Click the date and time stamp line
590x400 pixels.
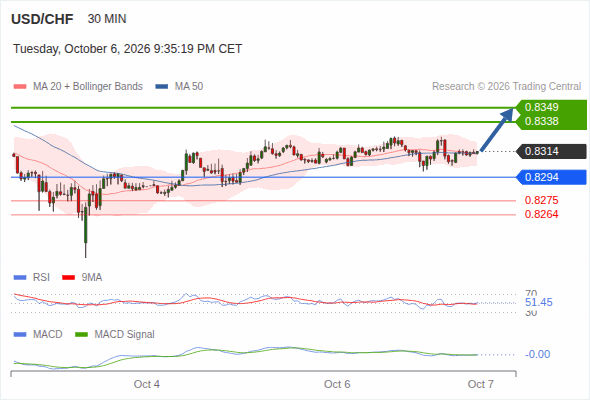[128, 49]
